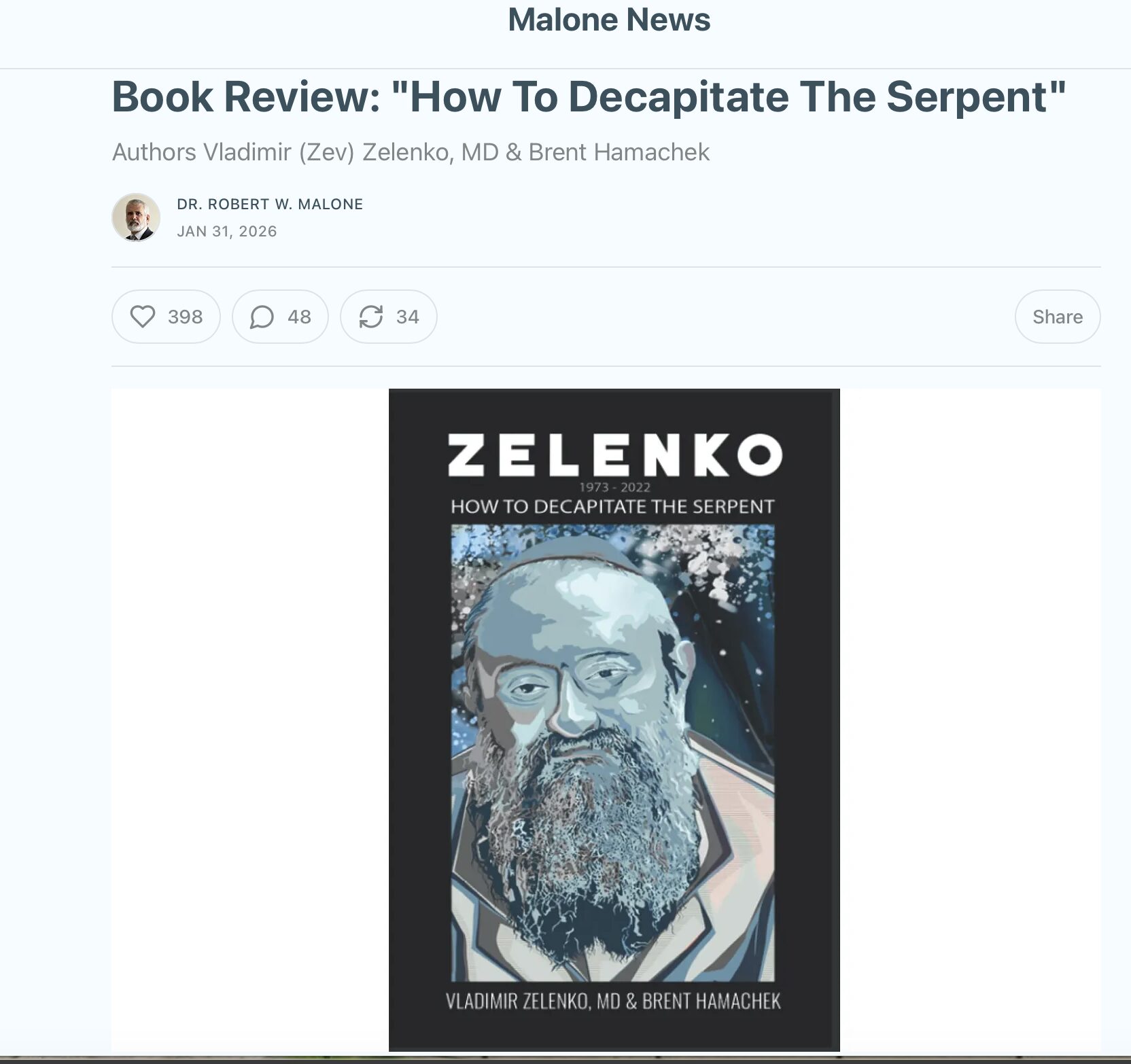
Task: Click the subtitle listing the authors
Action: tap(411, 152)
